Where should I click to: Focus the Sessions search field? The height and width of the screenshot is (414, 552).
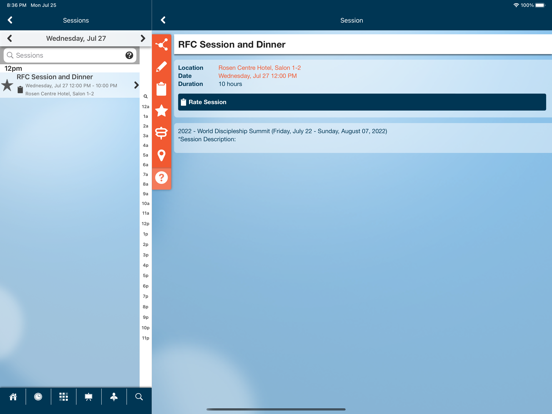point(70,55)
